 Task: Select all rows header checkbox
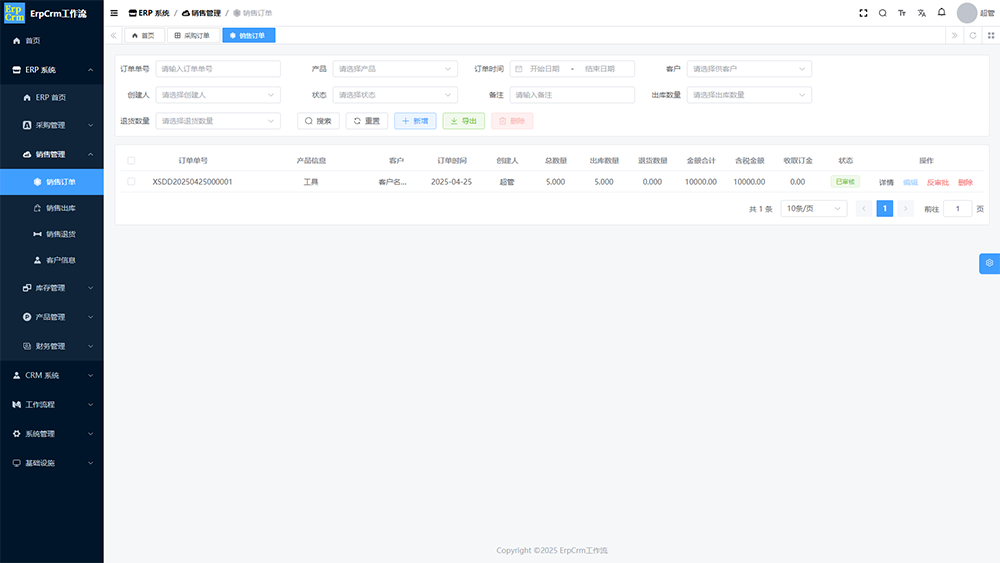[x=131, y=161]
